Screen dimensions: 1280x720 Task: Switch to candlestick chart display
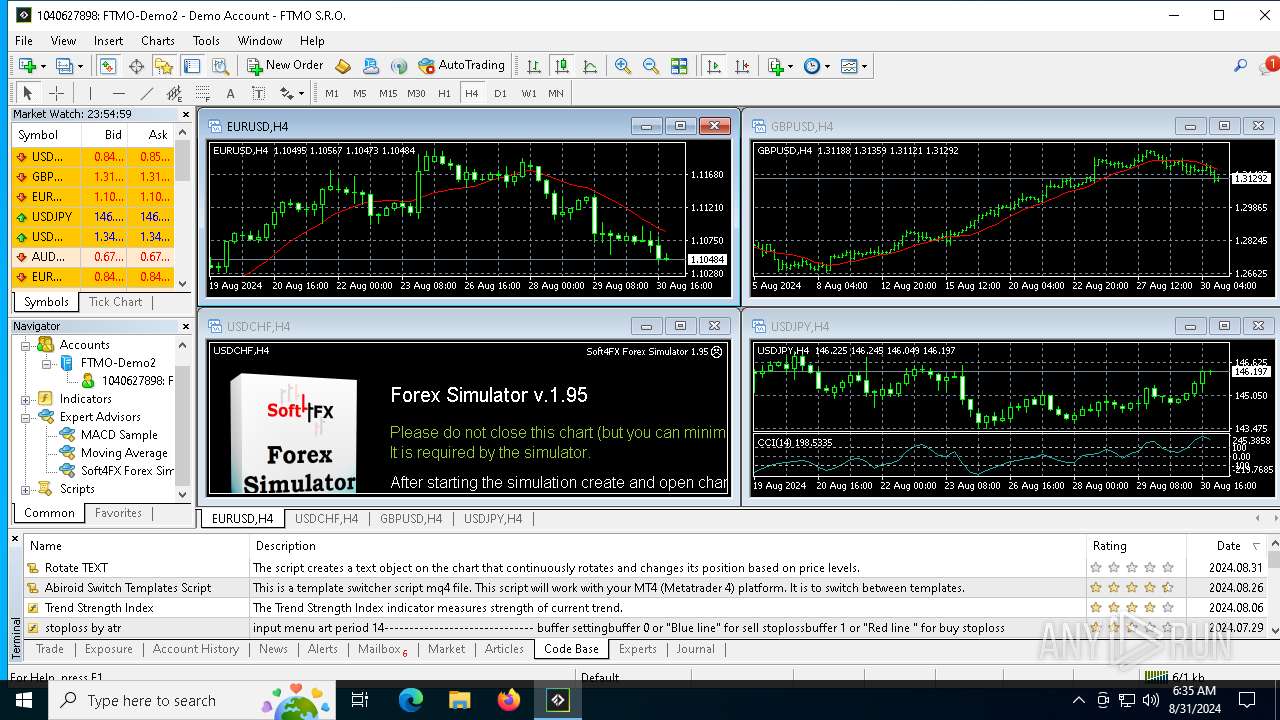(x=562, y=66)
